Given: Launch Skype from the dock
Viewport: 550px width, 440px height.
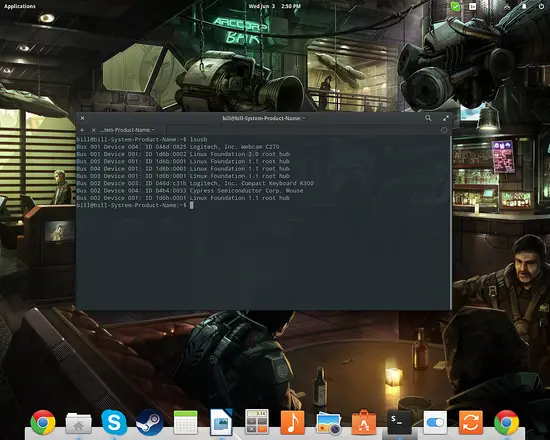Looking at the screenshot, I should 114,422.
